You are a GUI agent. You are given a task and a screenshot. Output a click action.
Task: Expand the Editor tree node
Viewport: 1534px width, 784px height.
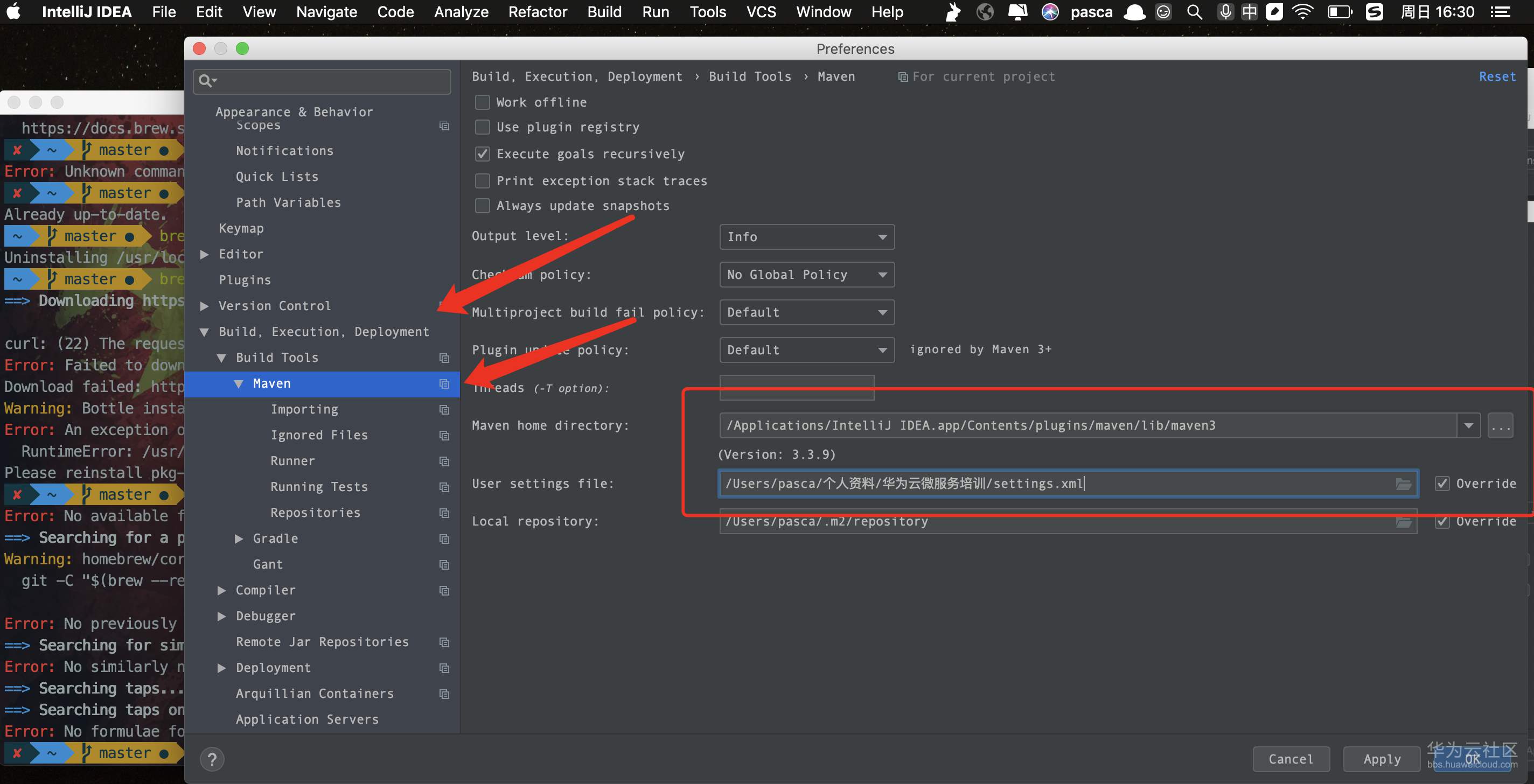tap(204, 255)
